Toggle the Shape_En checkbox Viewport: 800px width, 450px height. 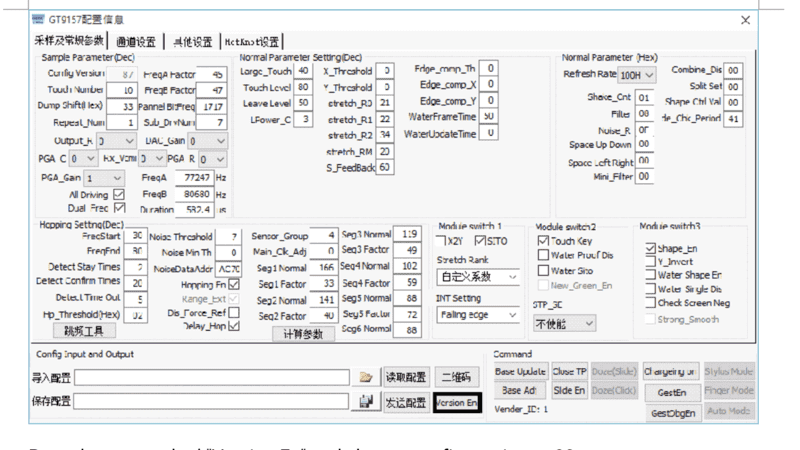[651, 248]
